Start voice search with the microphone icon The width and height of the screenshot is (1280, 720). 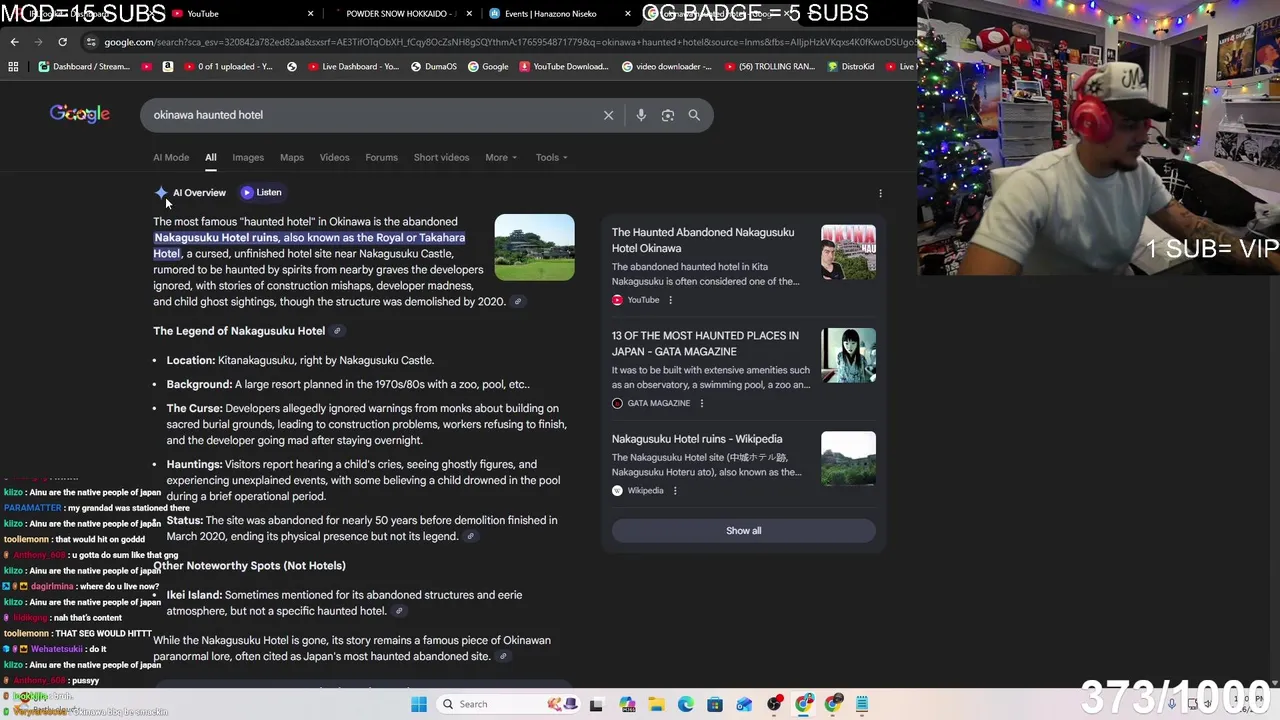(x=641, y=115)
